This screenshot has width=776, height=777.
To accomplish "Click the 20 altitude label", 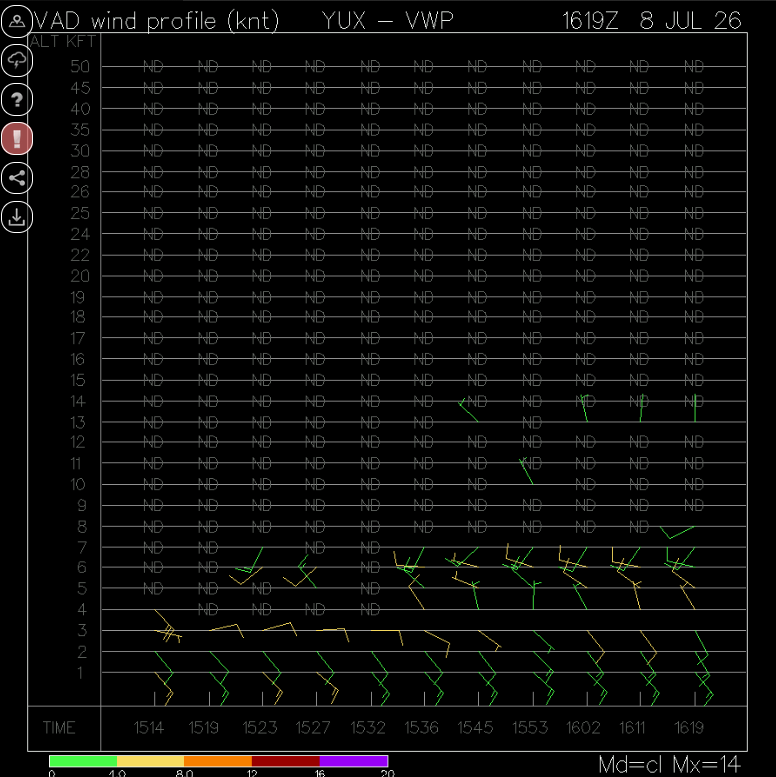I will (80, 276).
